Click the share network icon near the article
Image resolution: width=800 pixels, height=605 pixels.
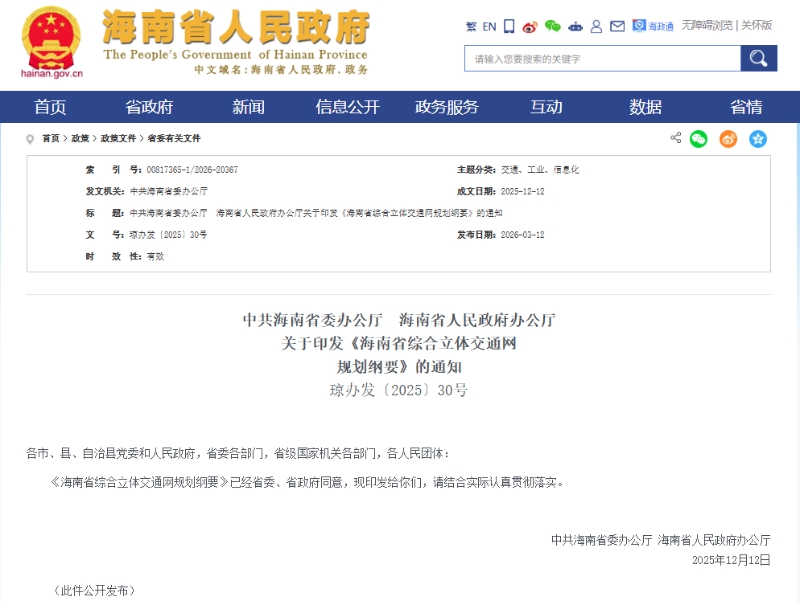point(676,137)
